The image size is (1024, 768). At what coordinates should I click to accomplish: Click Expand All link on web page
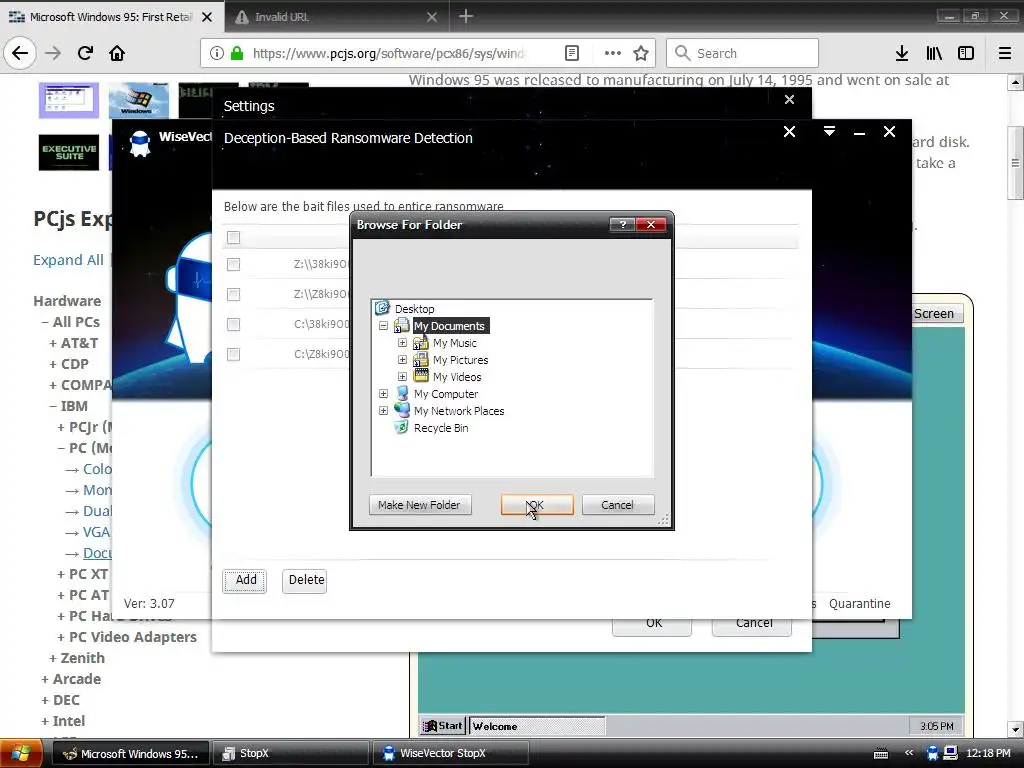(69, 260)
